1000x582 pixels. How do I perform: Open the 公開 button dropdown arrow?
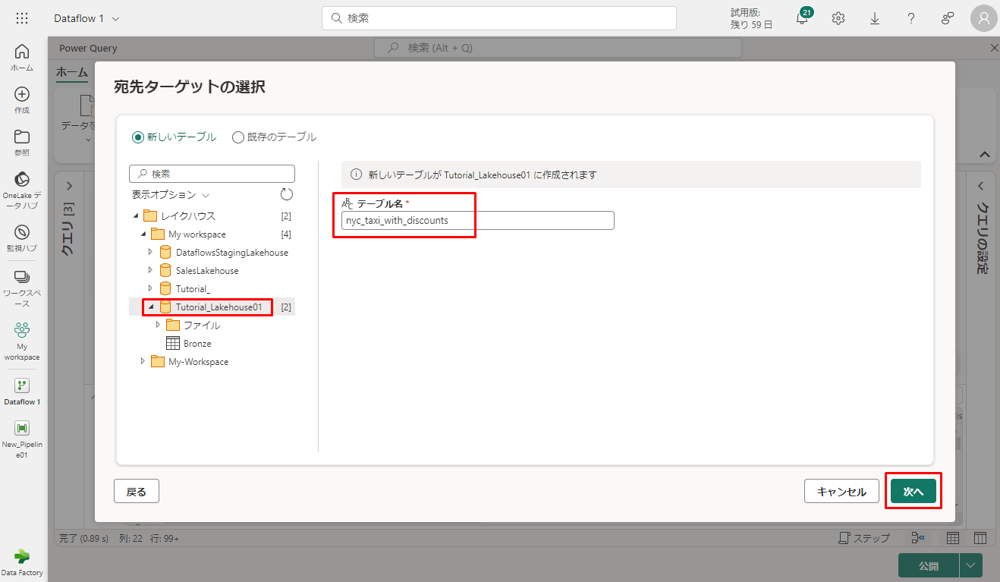[x=970, y=565]
